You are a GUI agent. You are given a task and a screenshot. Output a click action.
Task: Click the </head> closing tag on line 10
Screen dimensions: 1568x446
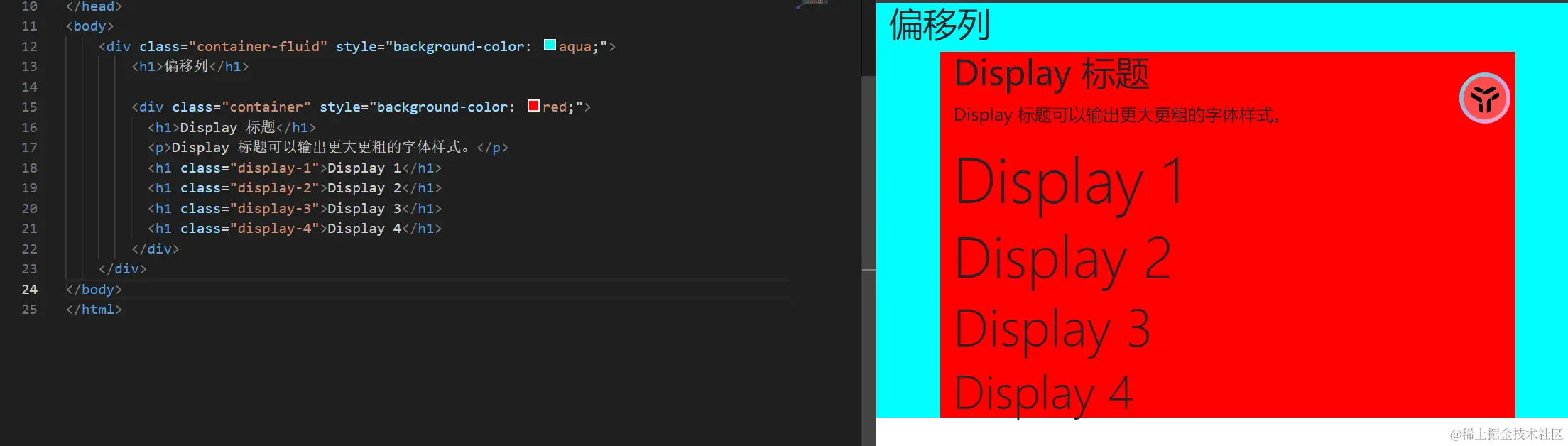(x=94, y=6)
